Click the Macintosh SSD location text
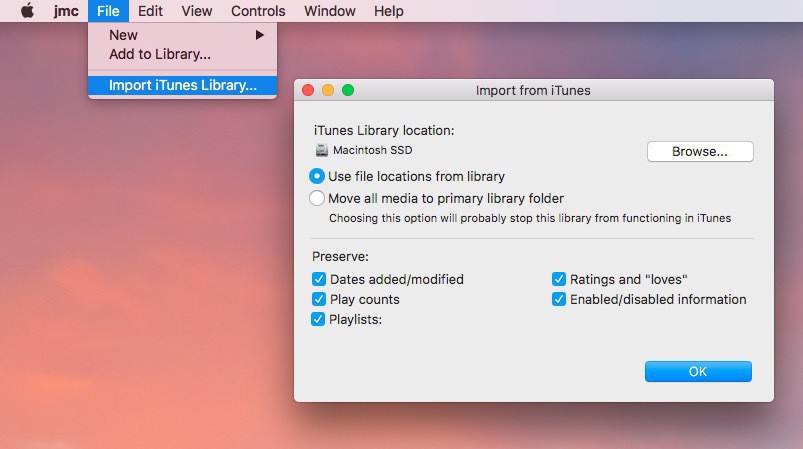Screen dimensions: 803x449 373,150
